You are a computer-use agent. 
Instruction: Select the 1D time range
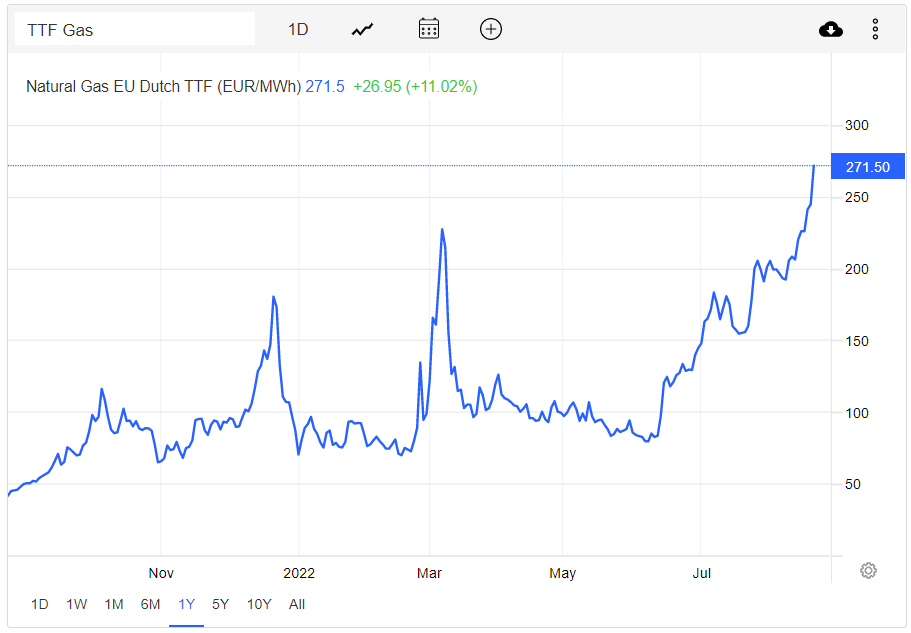click(x=40, y=604)
